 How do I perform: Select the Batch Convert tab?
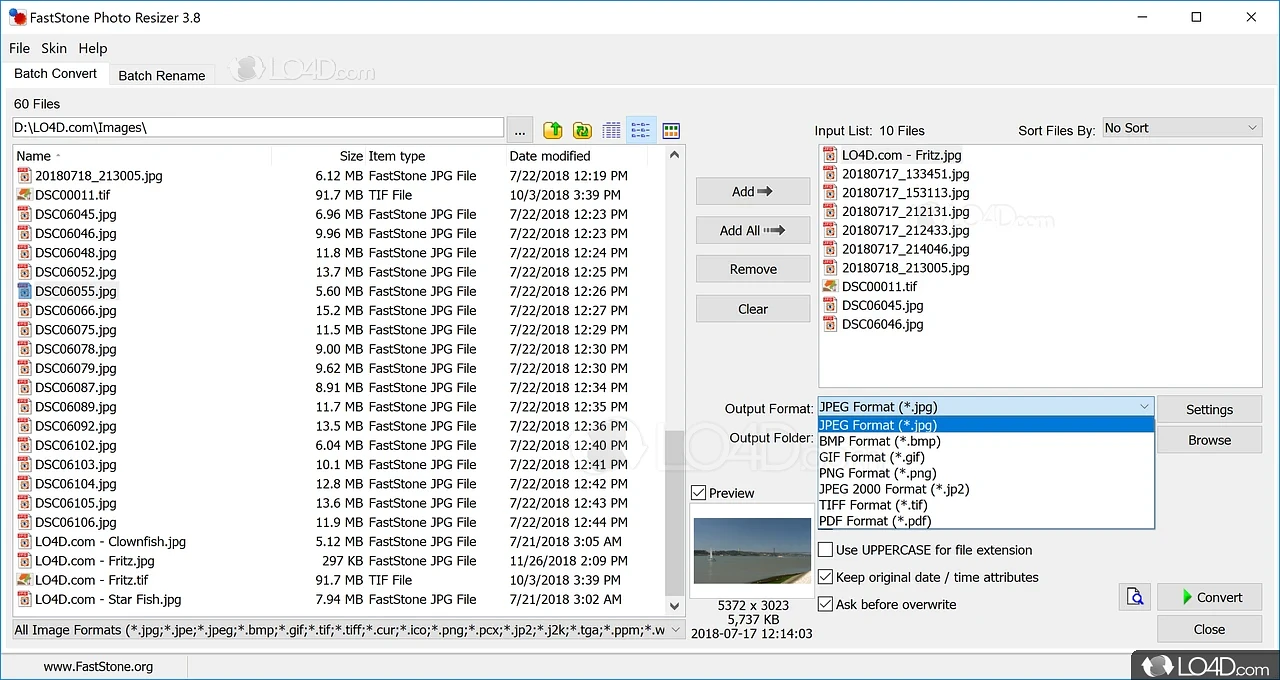click(56, 73)
